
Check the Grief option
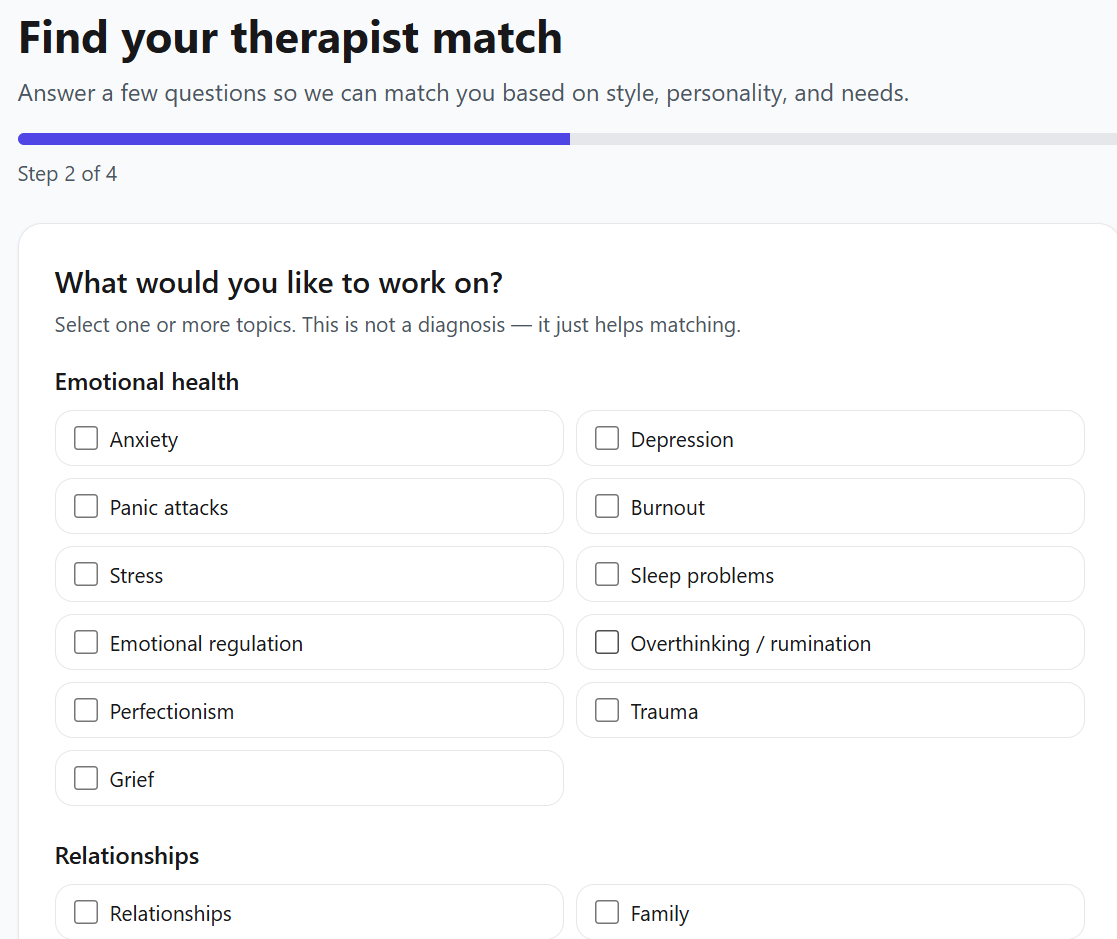pyautogui.click(x=86, y=779)
